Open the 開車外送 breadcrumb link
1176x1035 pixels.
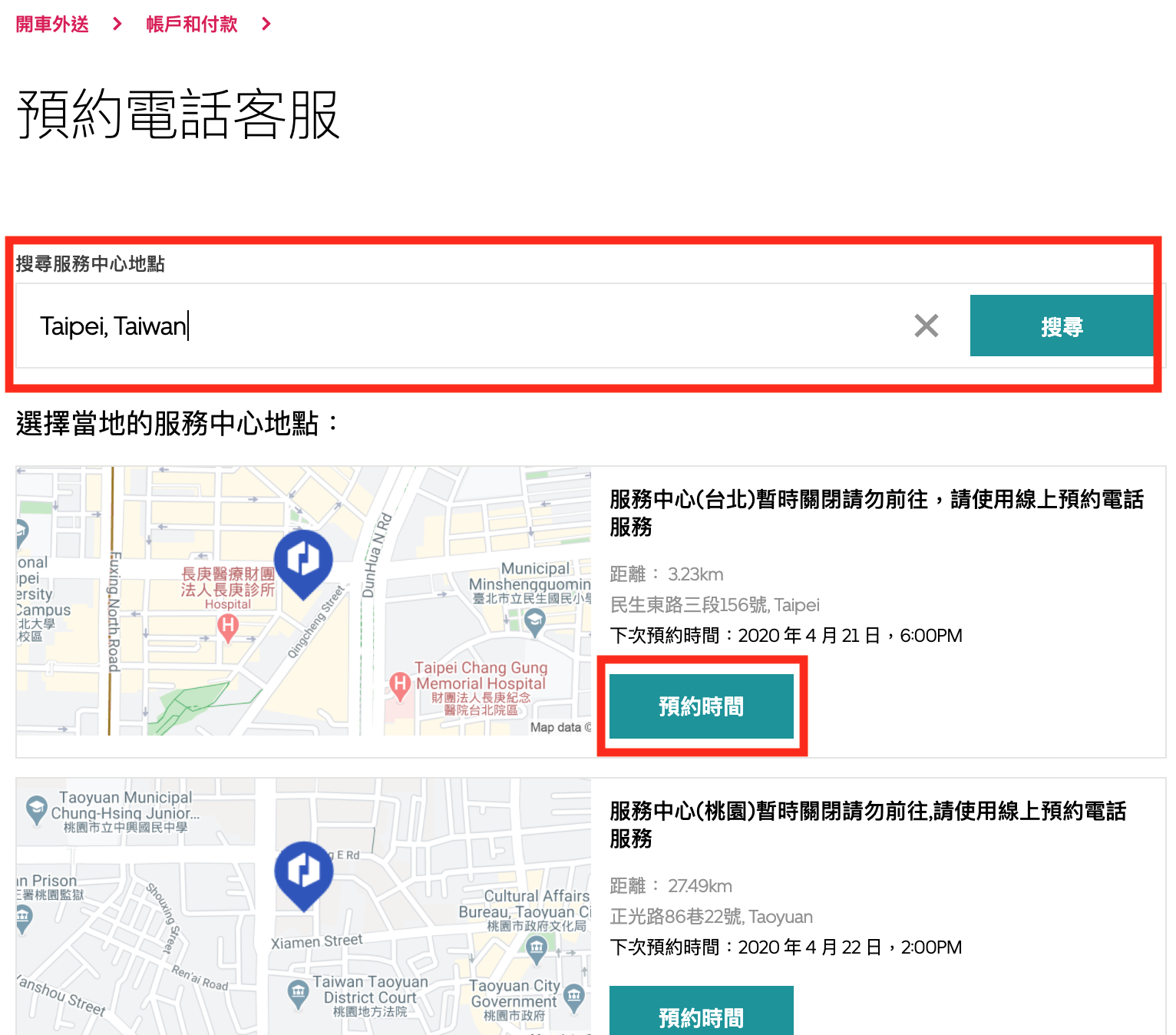click(x=50, y=24)
